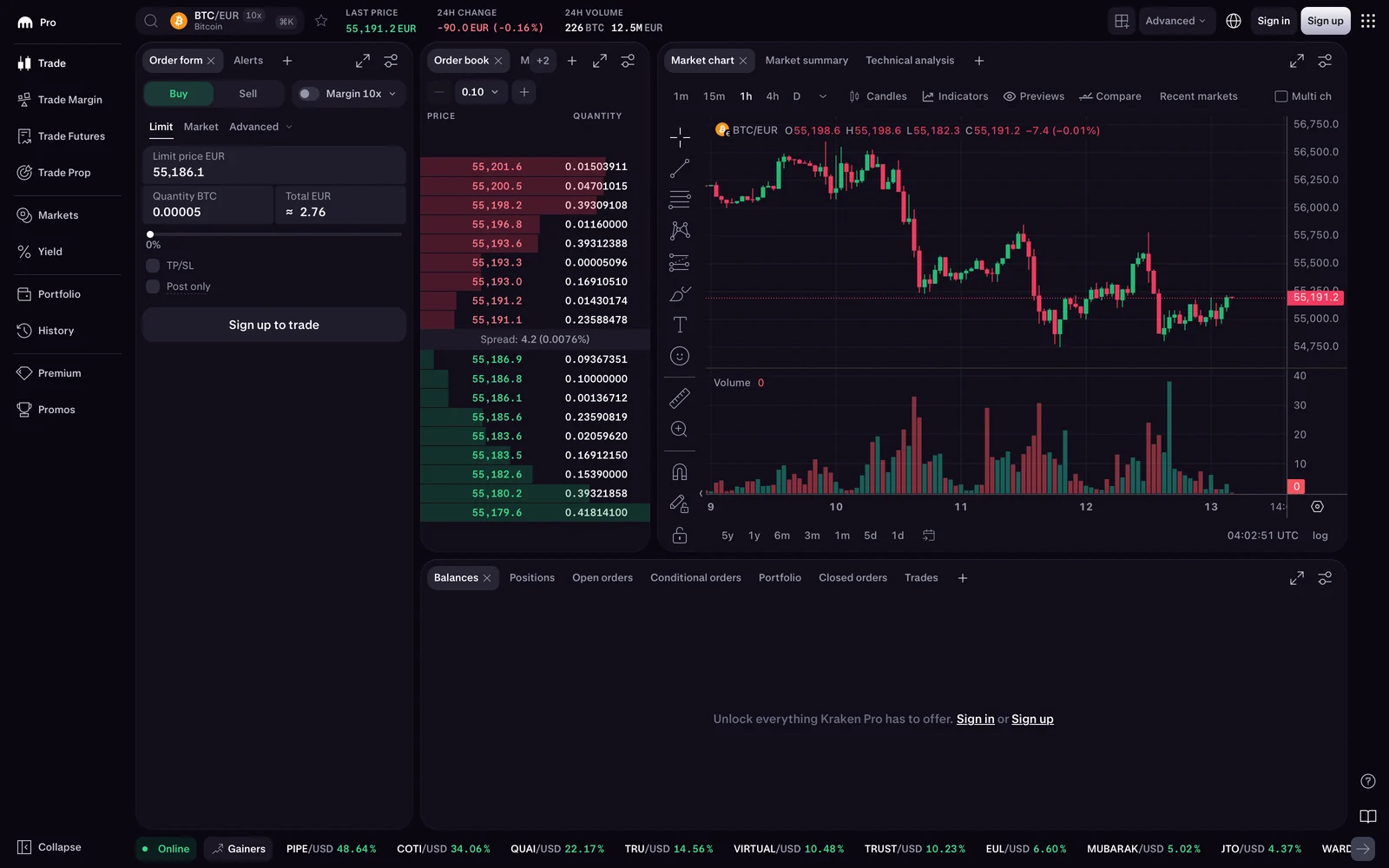The width and height of the screenshot is (1389, 868).
Task: Open the search magnifier icon
Action: (x=151, y=21)
